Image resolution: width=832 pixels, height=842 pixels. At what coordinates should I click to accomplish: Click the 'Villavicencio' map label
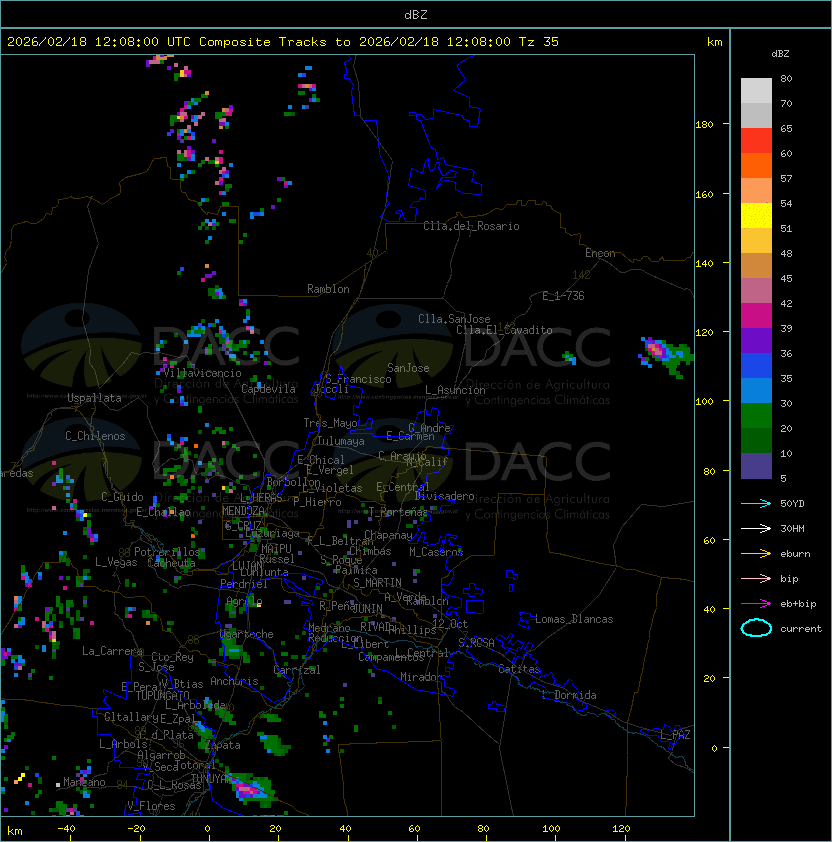[202, 373]
